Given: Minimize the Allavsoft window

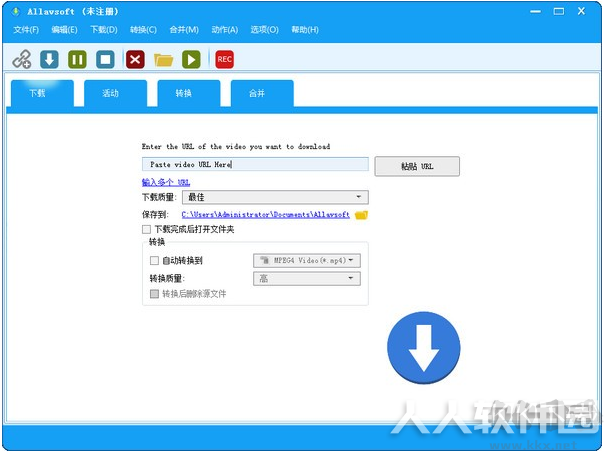Looking at the screenshot, I should click(x=535, y=12).
